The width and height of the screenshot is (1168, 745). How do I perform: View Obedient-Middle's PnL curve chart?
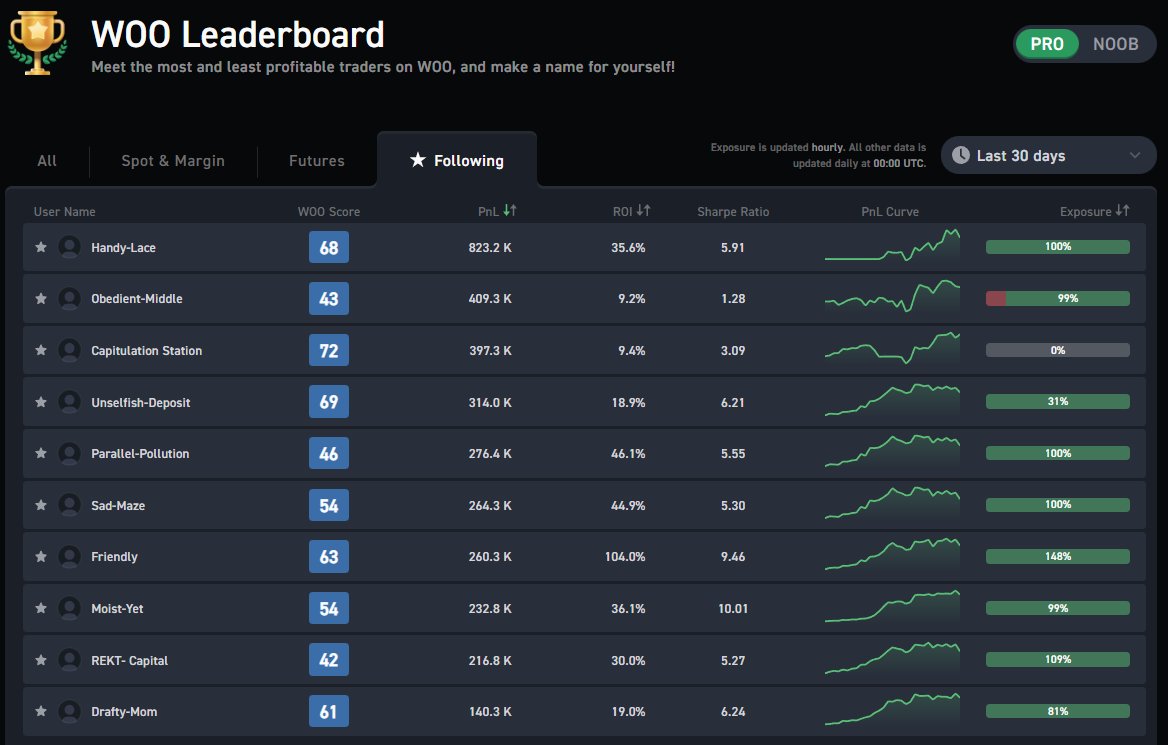pyautogui.click(x=892, y=296)
